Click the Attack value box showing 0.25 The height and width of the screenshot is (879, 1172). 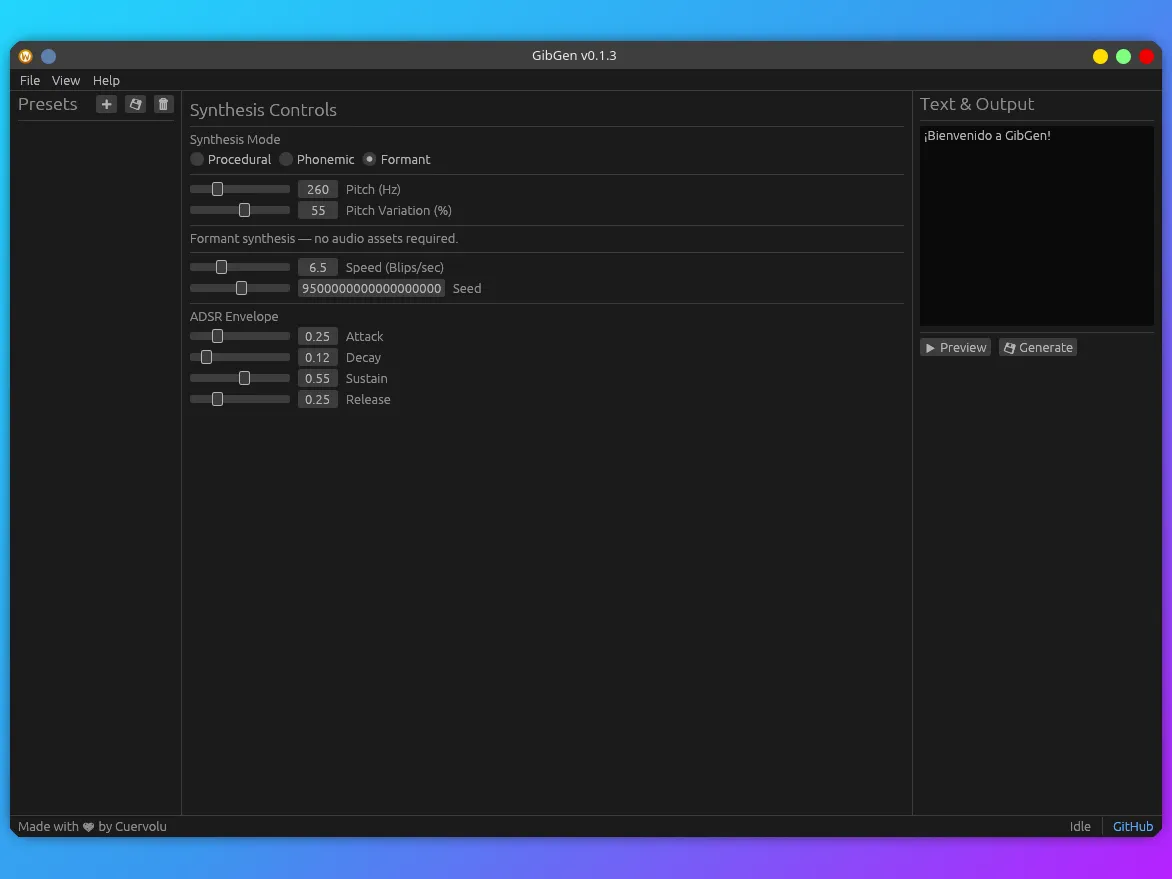point(317,336)
